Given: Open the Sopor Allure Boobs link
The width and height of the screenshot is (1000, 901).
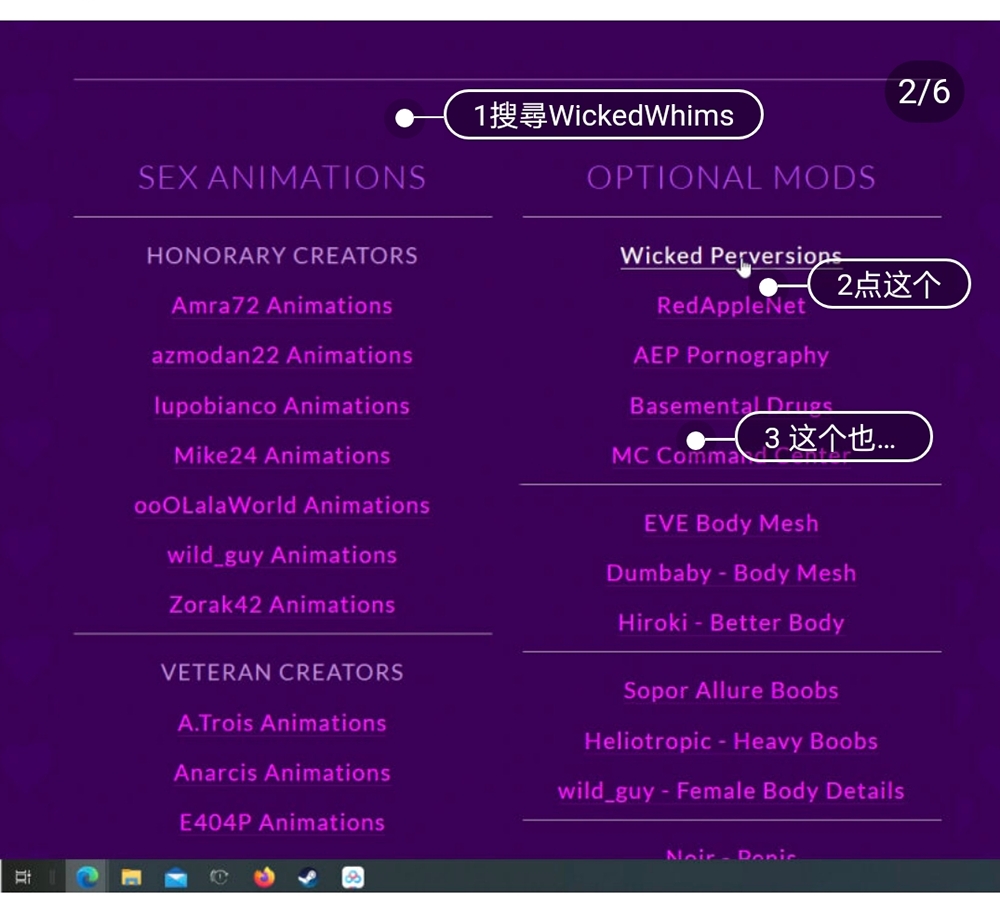Looking at the screenshot, I should [731, 691].
